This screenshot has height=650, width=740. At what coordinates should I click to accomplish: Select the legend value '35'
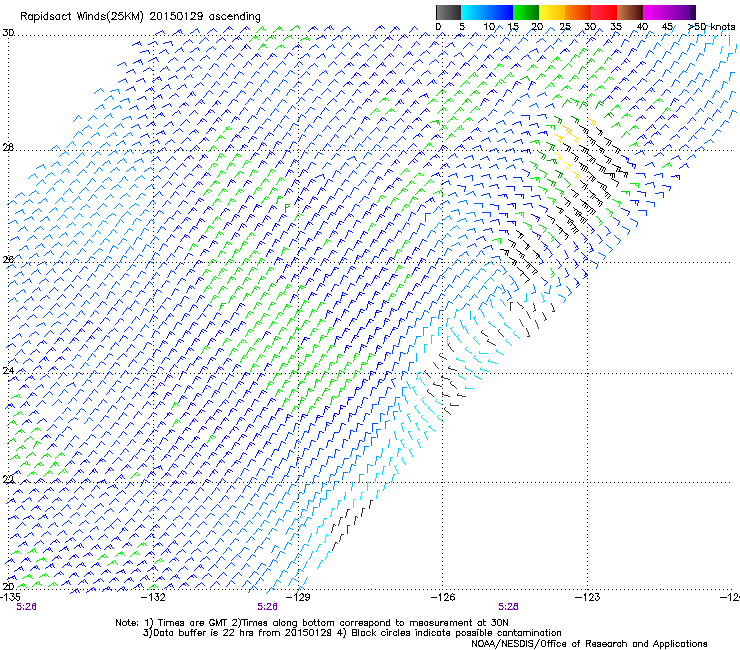tap(616, 27)
